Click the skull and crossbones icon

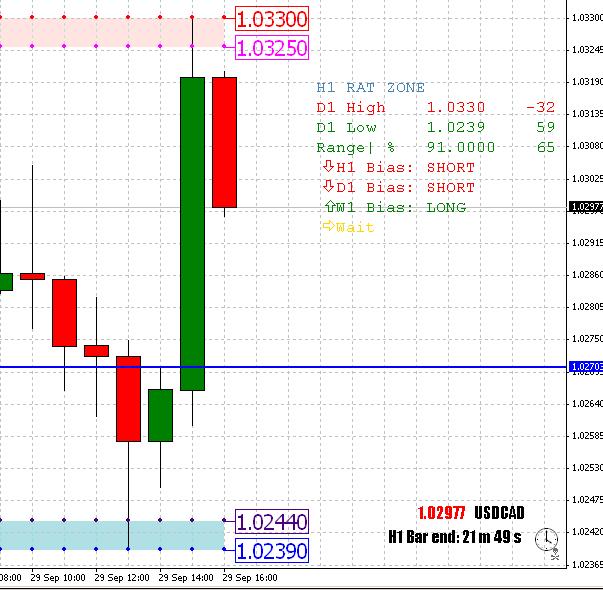point(555,554)
